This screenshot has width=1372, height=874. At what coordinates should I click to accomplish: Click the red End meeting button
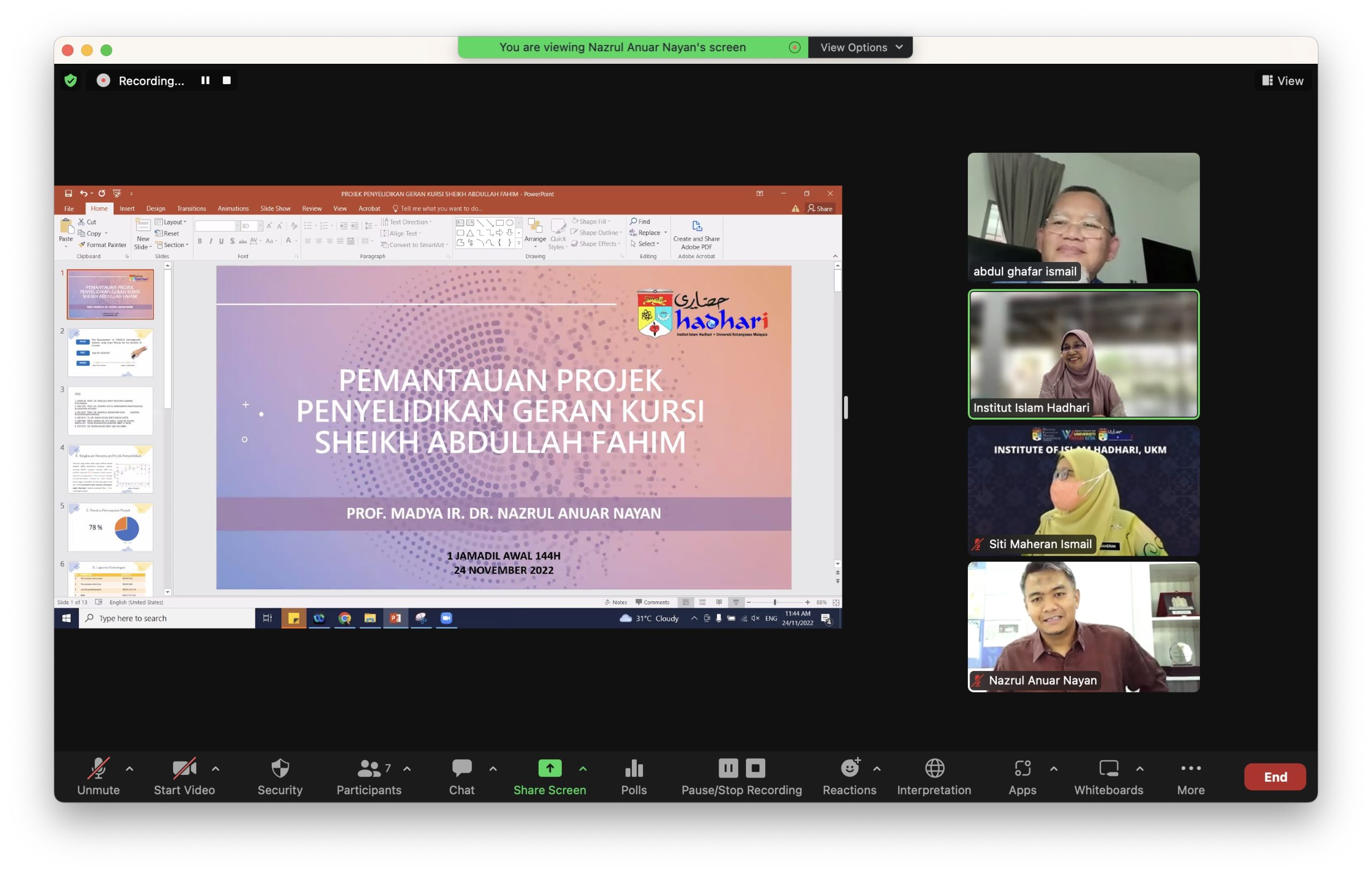(1274, 776)
